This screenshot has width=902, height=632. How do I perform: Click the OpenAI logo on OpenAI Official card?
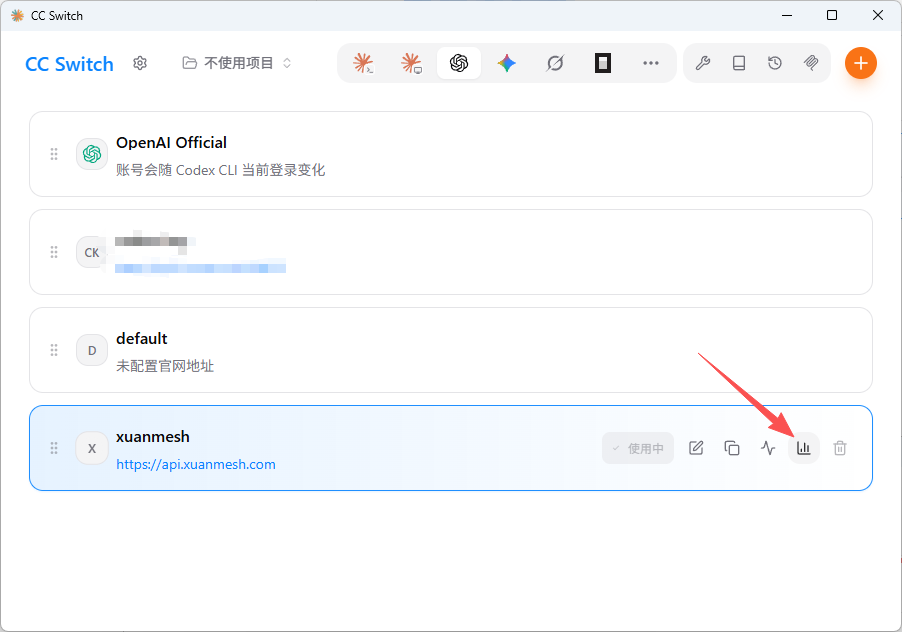[x=92, y=154]
